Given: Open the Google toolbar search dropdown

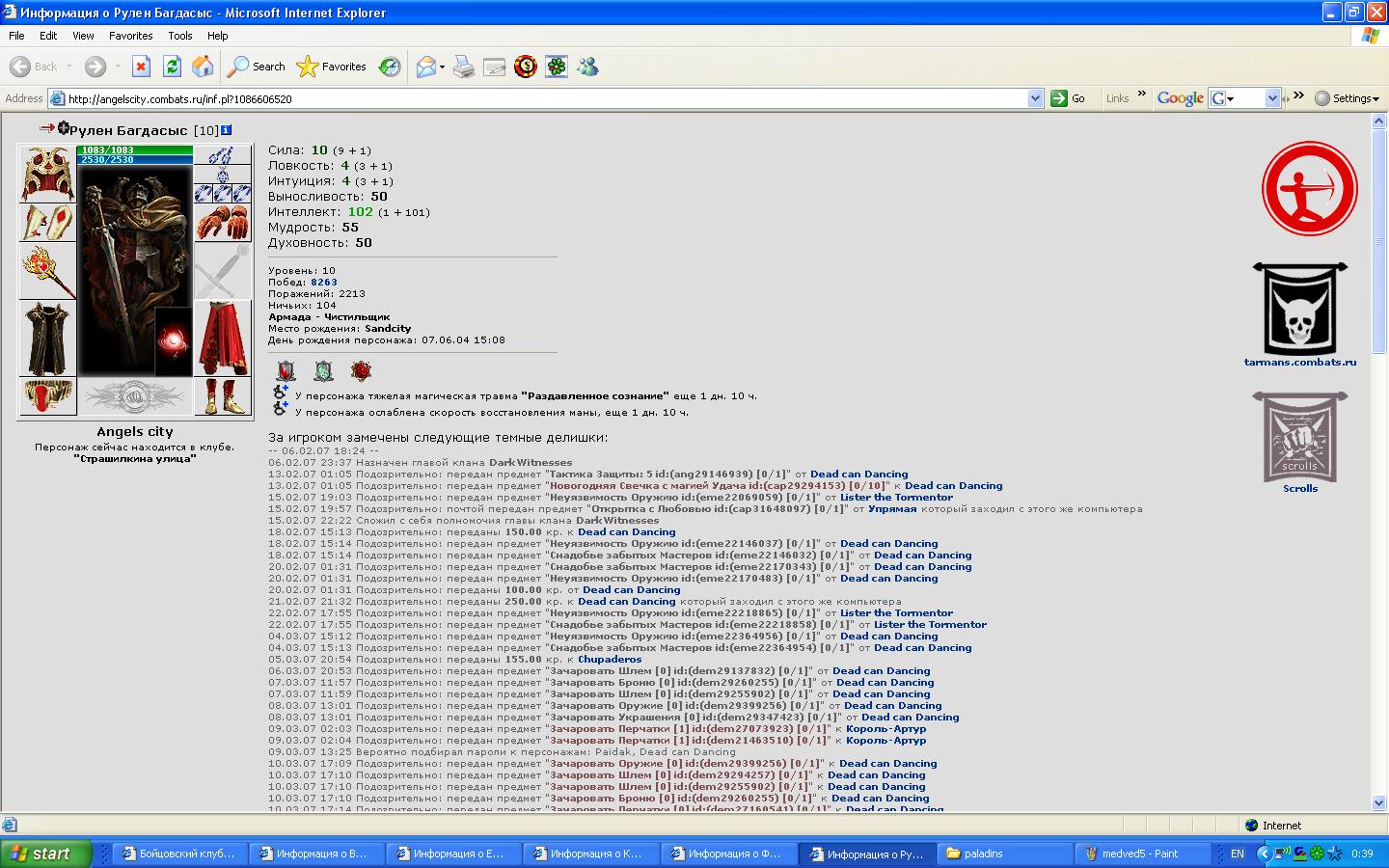Looking at the screenshot, I should 1272,98.
